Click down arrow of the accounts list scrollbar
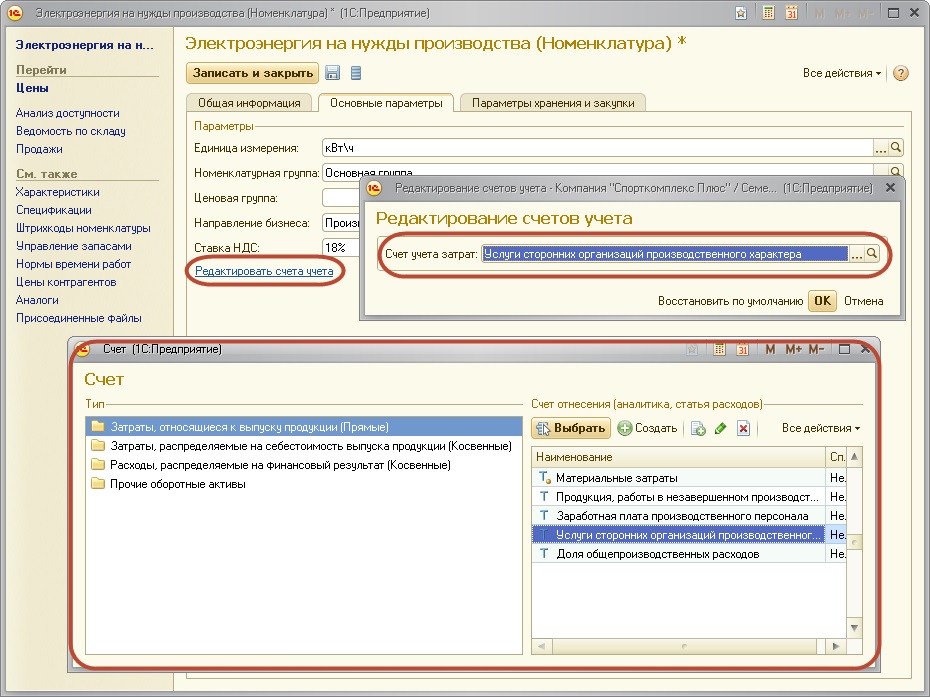Viewport: 930px width, 697px height. coord(854,628)
